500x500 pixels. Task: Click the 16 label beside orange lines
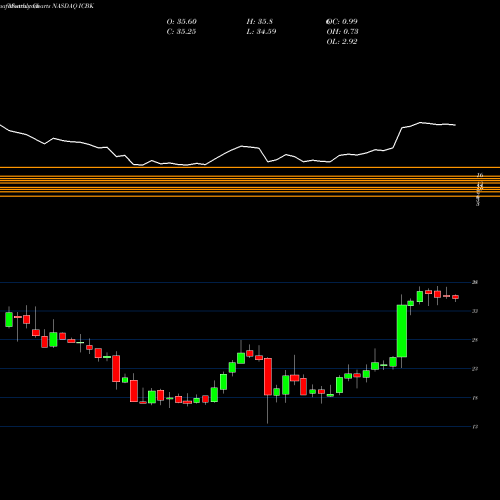[480, 175]
